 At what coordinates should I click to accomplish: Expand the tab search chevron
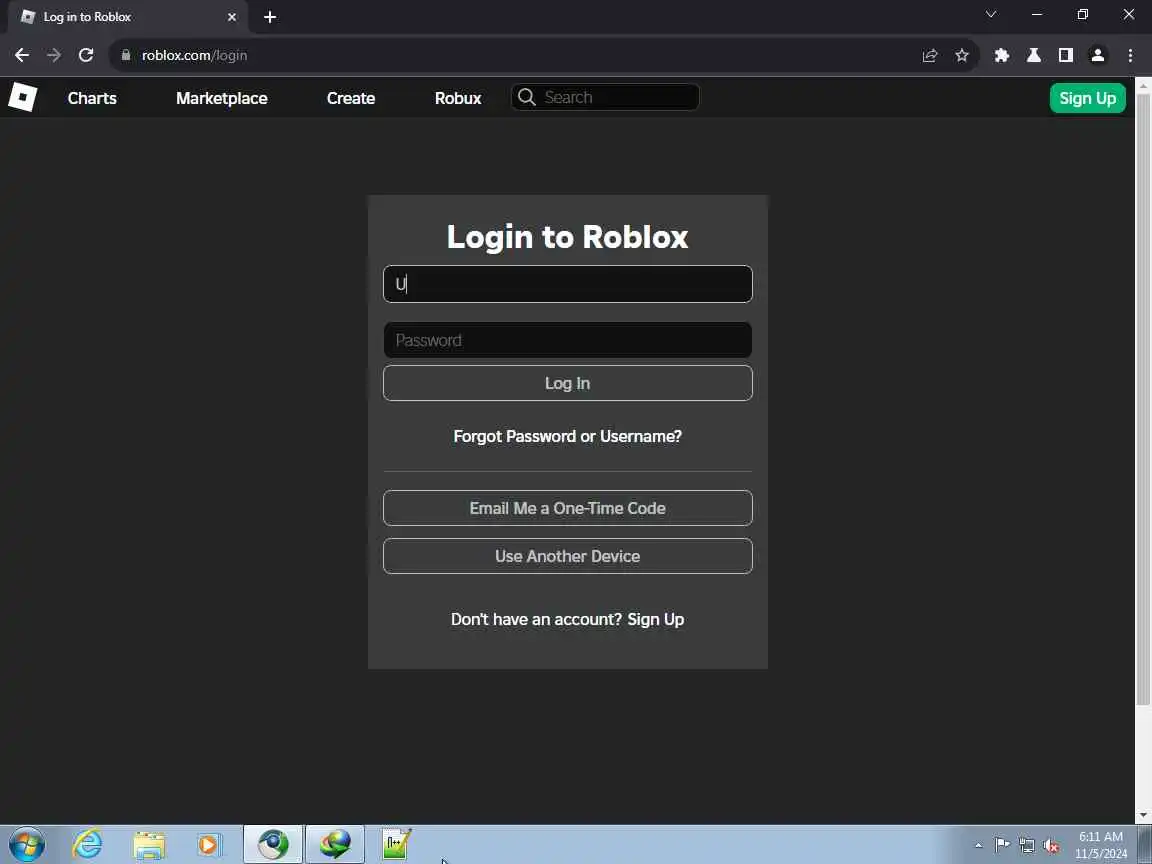coord(991,14)
